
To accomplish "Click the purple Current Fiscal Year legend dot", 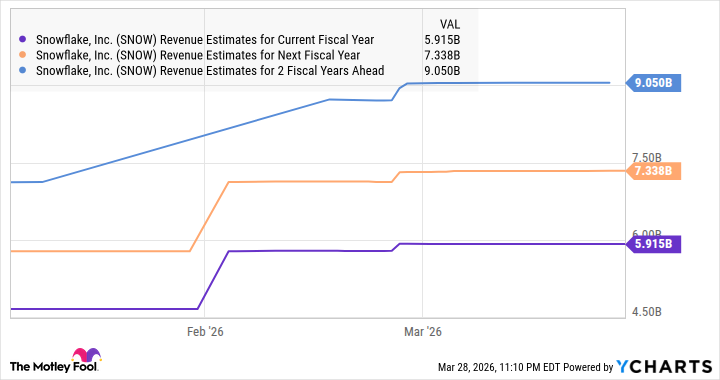I will point(23,40).
